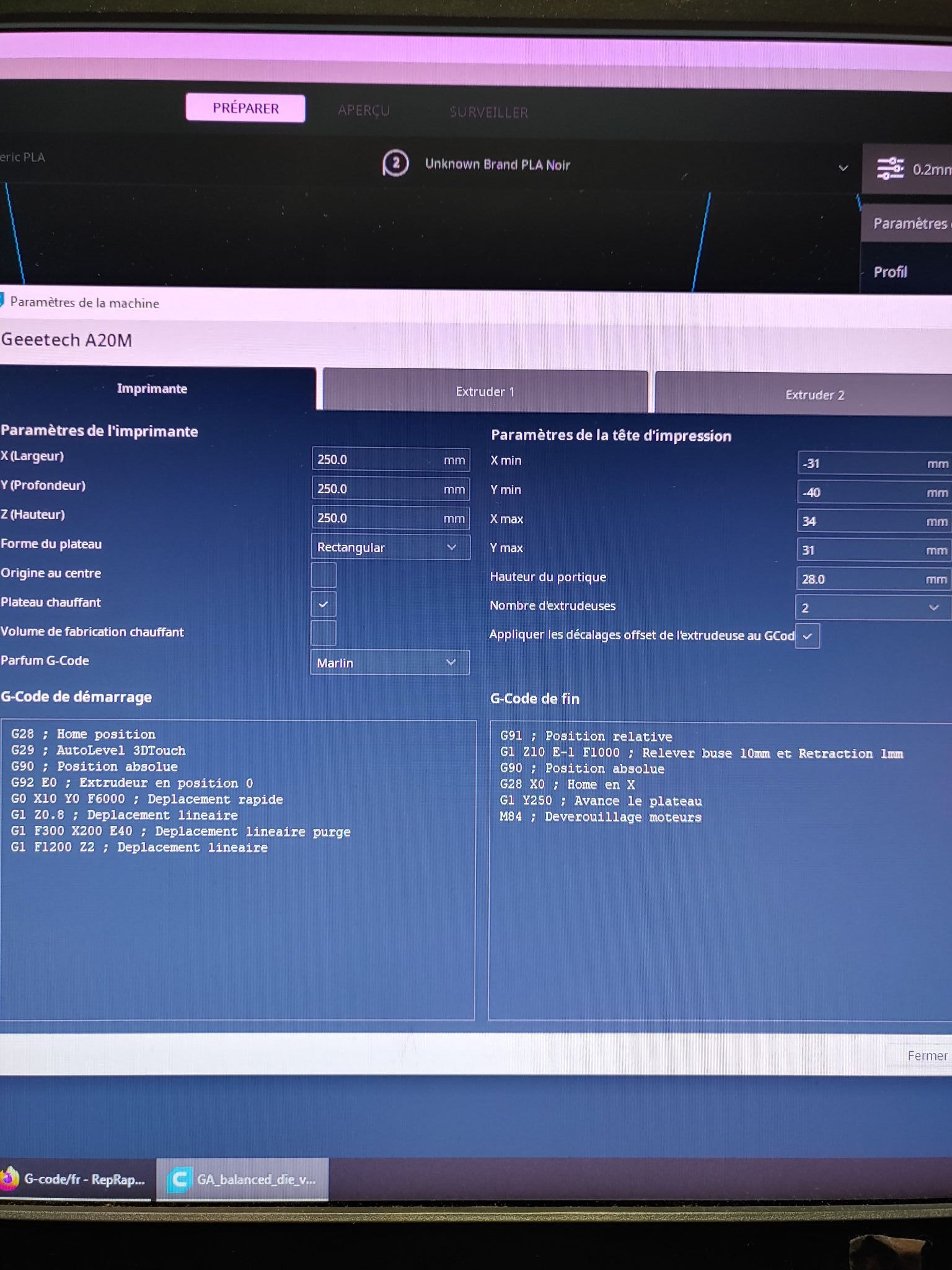Viewport: 952px width, 1270px height.
Task: Open the Parfum G-Code dropdown
Action: pos(390,663)
